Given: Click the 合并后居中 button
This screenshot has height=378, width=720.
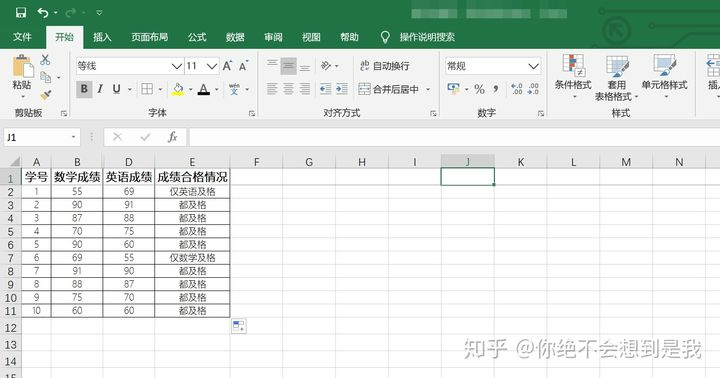Looking at the screenshot, I should click(389, 89).
